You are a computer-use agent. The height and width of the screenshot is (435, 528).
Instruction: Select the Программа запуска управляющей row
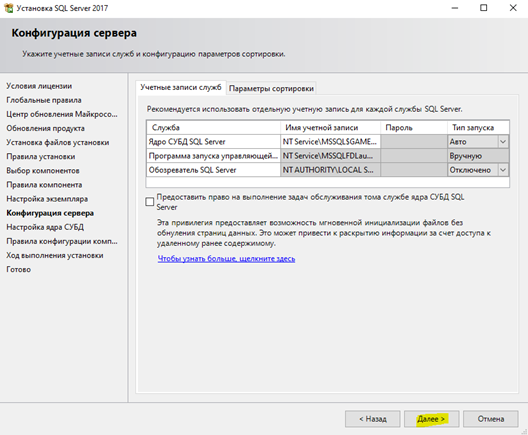(328, 156)
